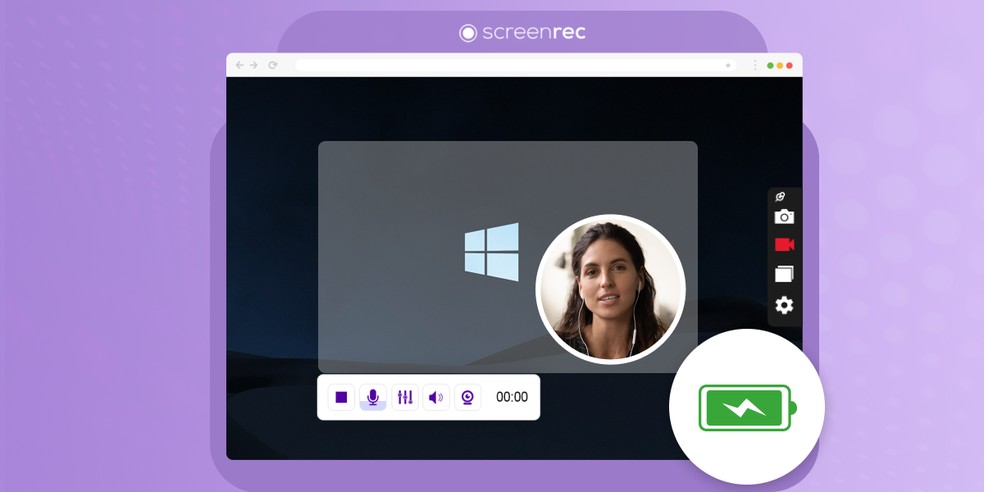
Task: Open the gallery stacked windows icon
Action: [x=784, y=274]
